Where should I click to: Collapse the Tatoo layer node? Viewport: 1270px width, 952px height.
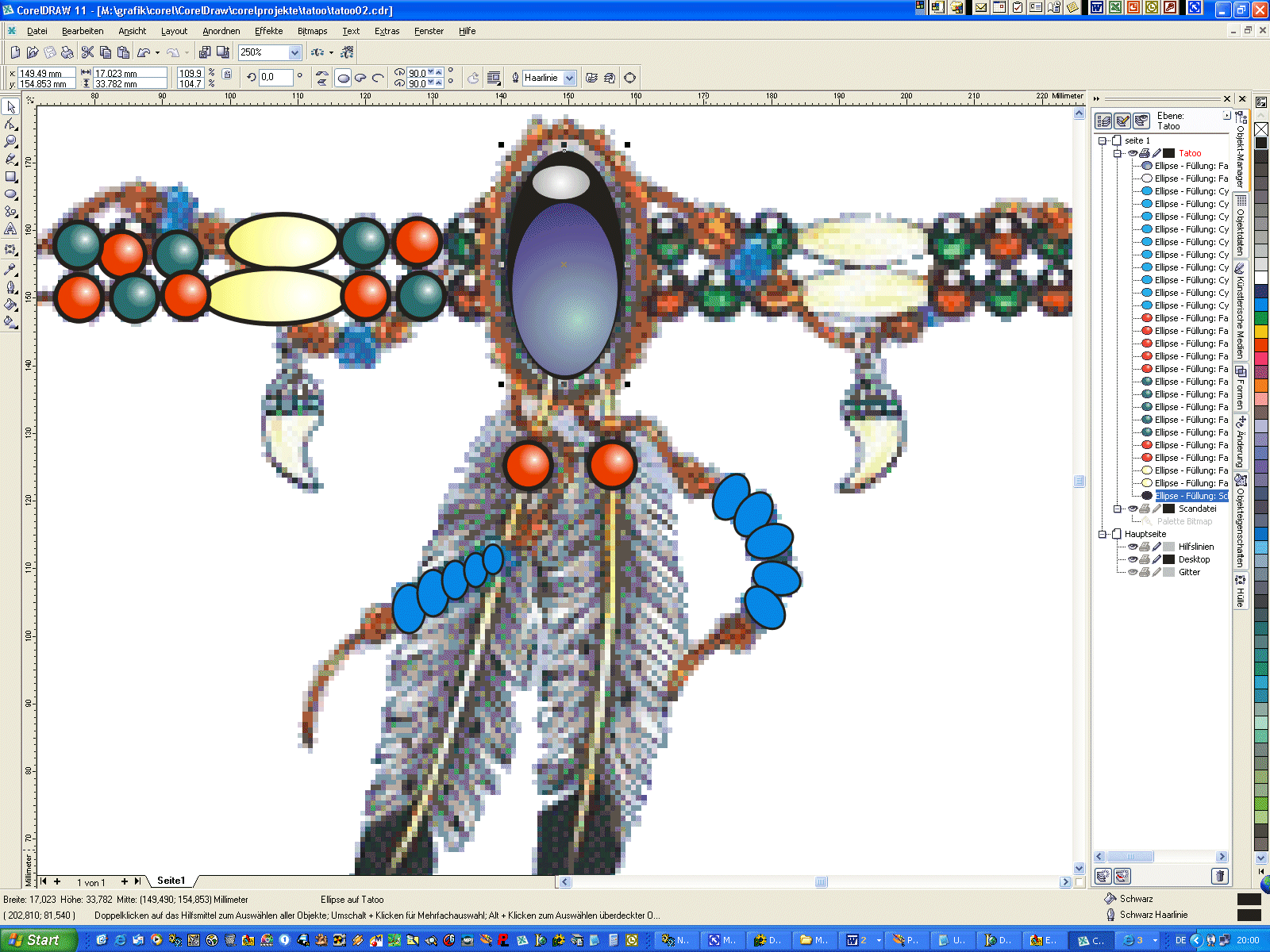tap(1118, 153)
